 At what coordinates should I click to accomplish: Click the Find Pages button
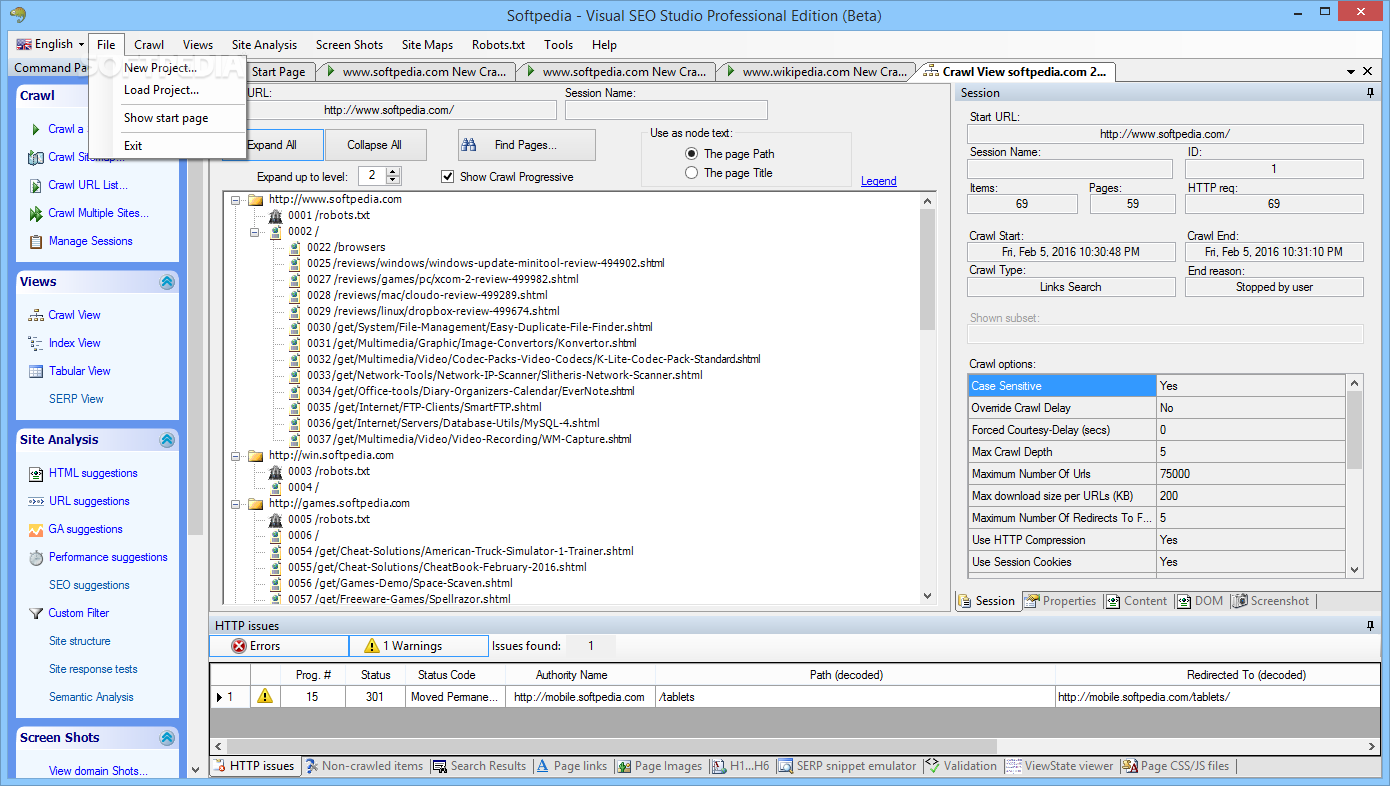click(527, 145)
